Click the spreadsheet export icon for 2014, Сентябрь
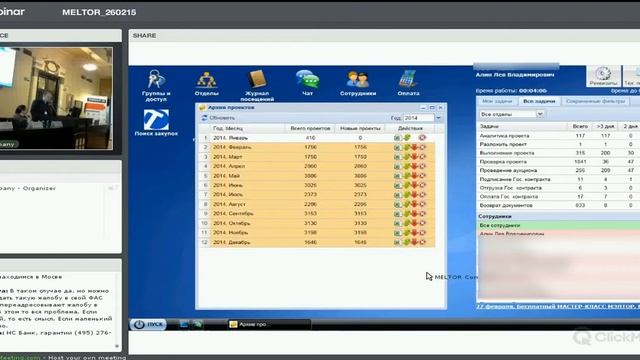The image size is (640, 360). click(397, 213)
